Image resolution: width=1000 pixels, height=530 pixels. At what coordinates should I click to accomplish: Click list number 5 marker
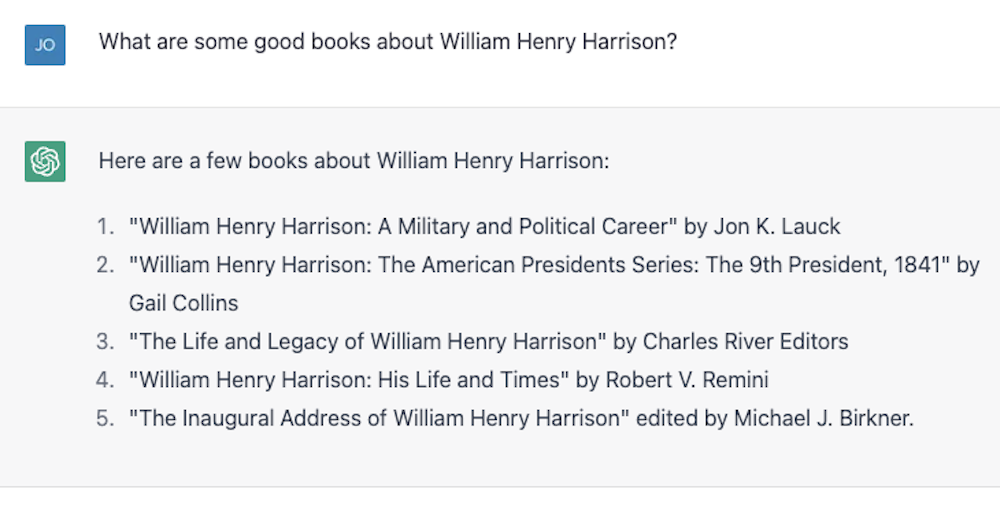pyautogui.click(x=105, y=418)
